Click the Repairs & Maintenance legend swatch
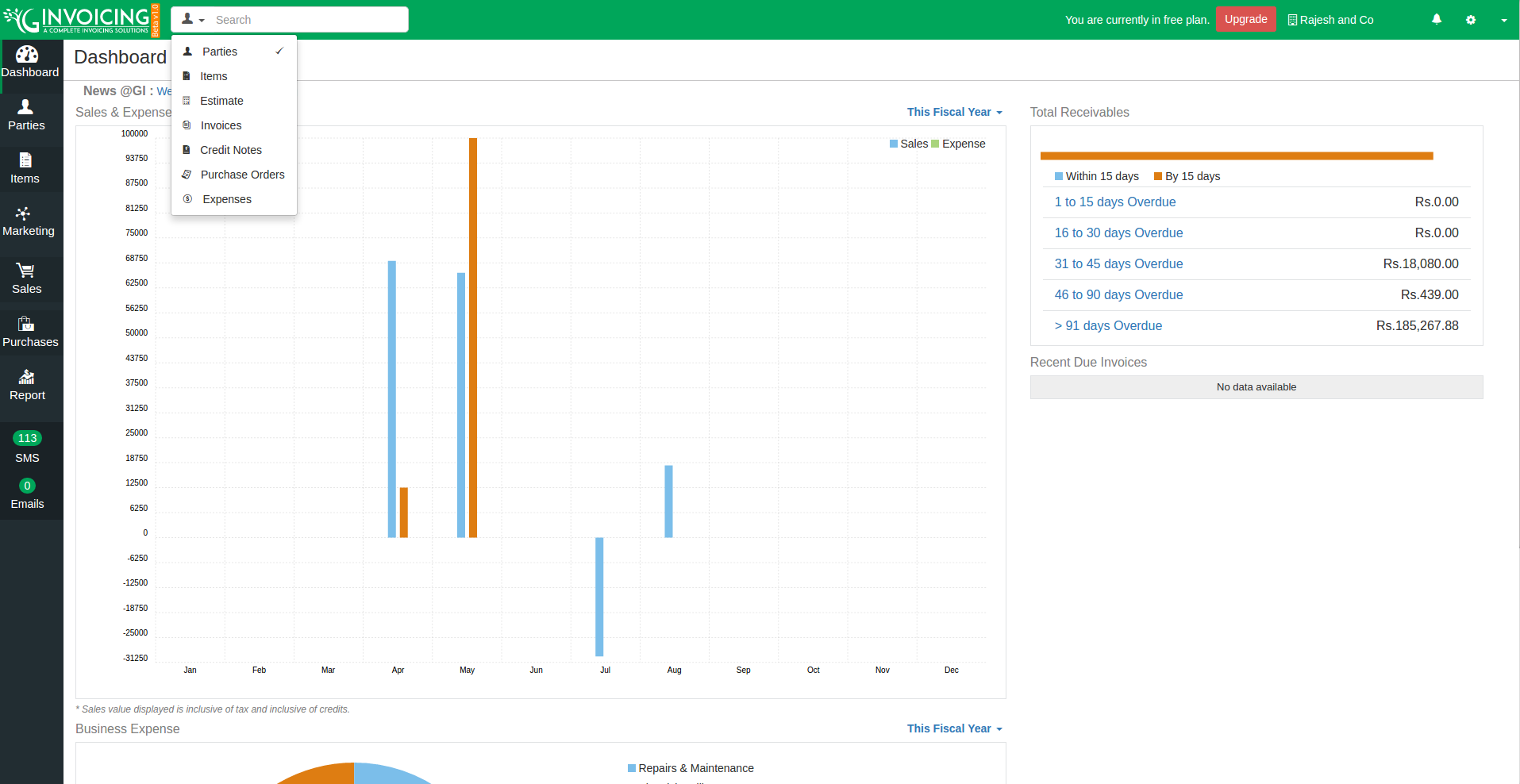Screen dimensions: 1520x784 click(x=632, y=768)
